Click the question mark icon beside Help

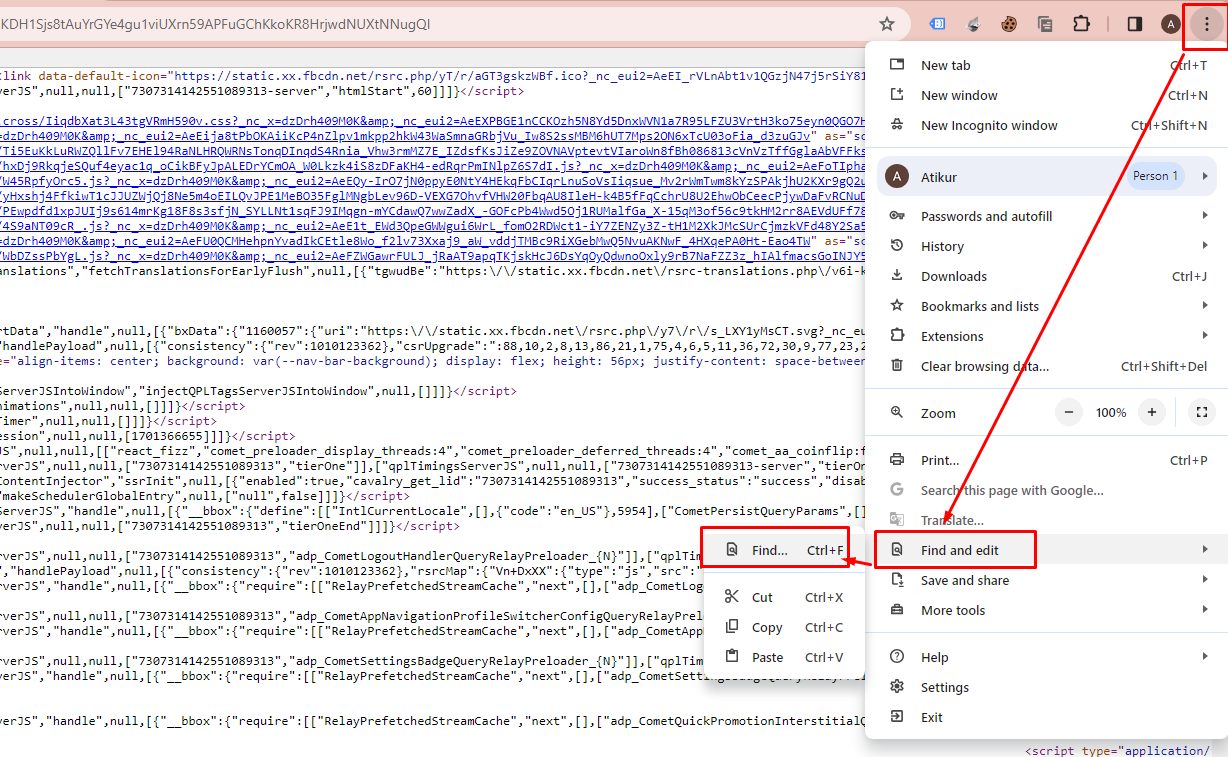tap(897, 657)
